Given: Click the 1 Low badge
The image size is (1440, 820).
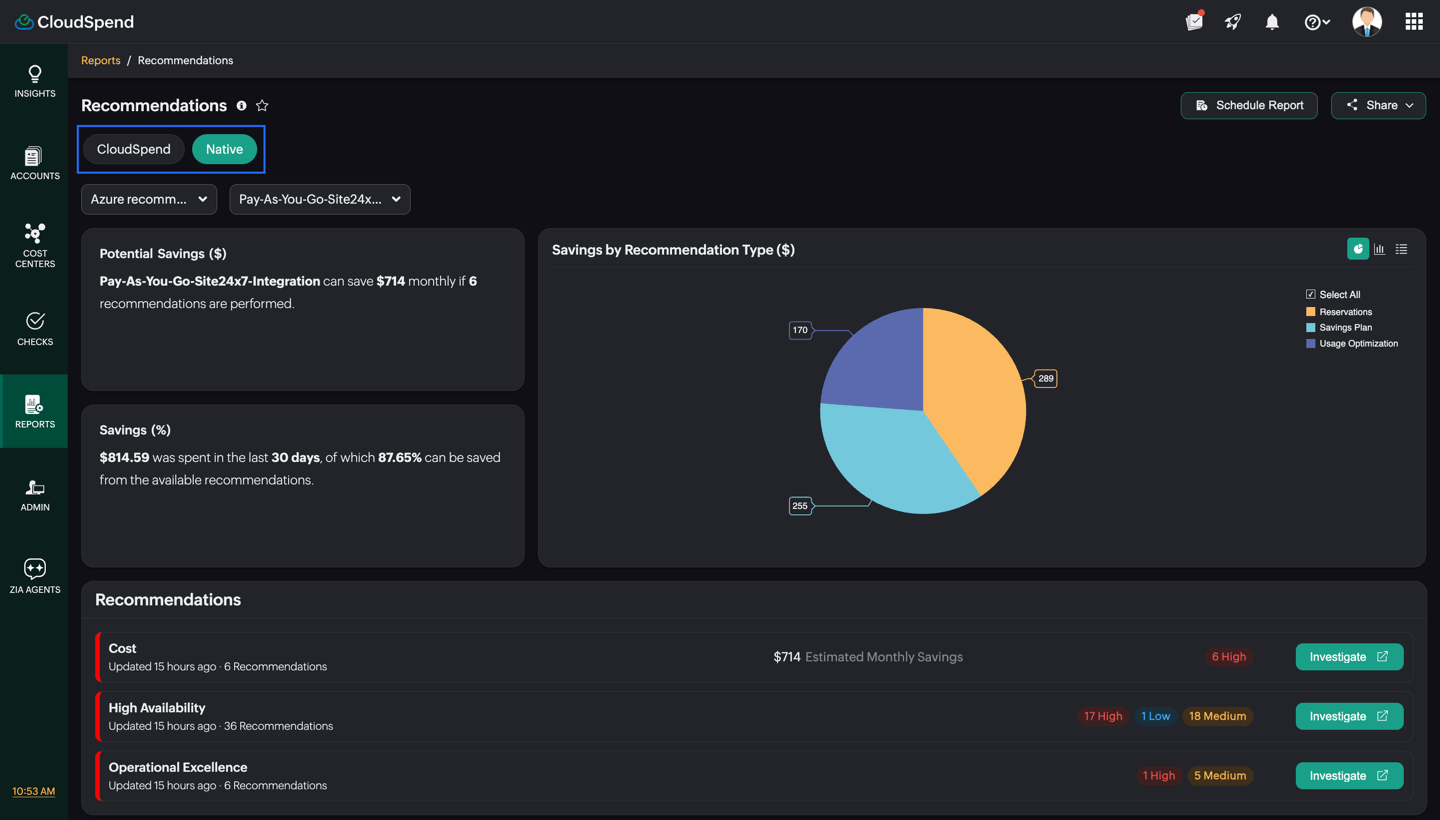Looking at the screenshot, I should point(1156,716).
